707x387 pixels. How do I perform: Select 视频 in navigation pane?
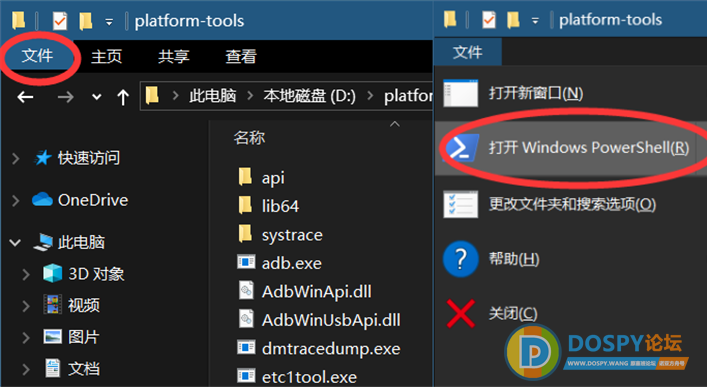coord(83,305)
